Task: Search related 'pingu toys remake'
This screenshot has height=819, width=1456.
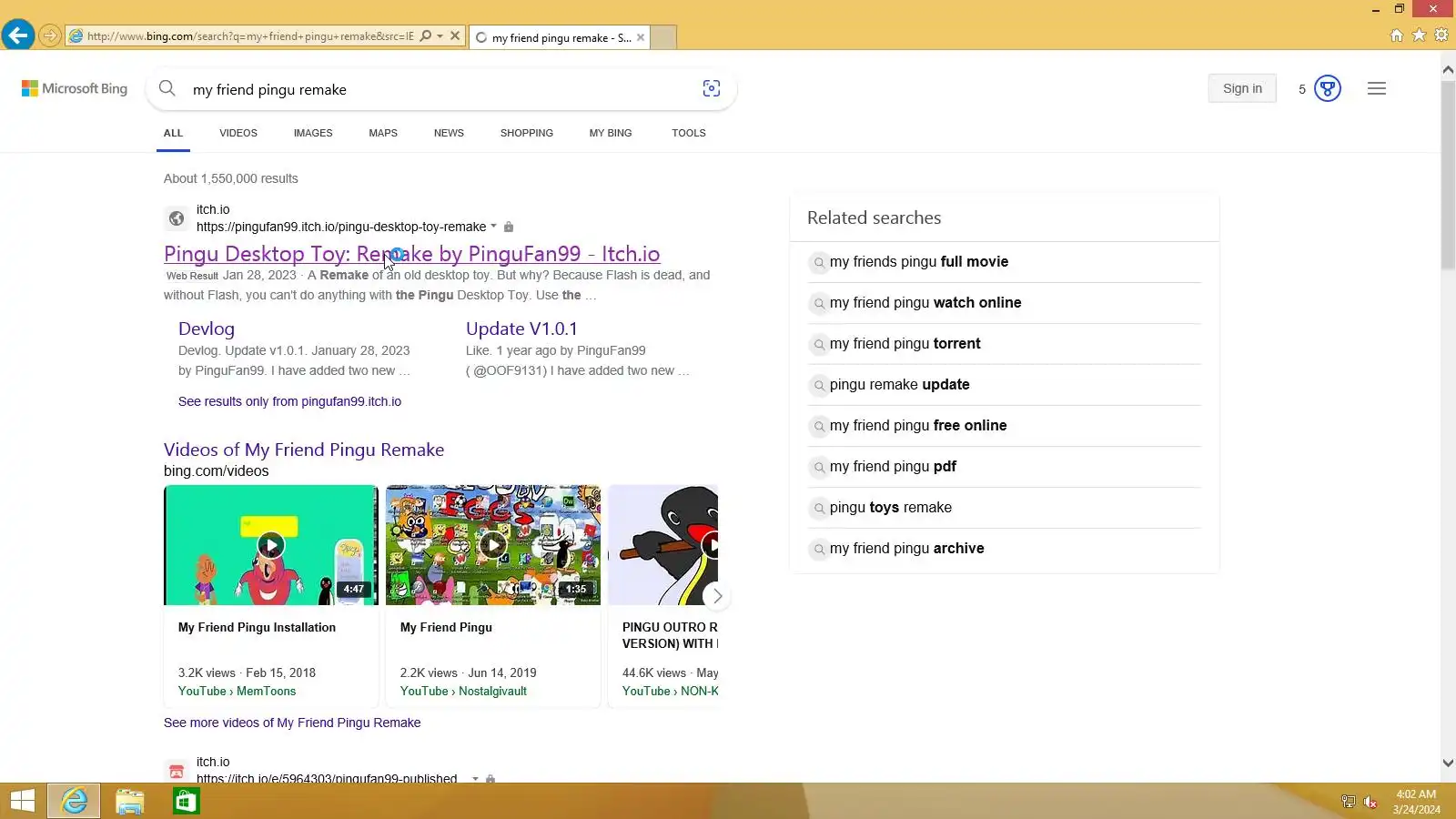Action: 1004,508
